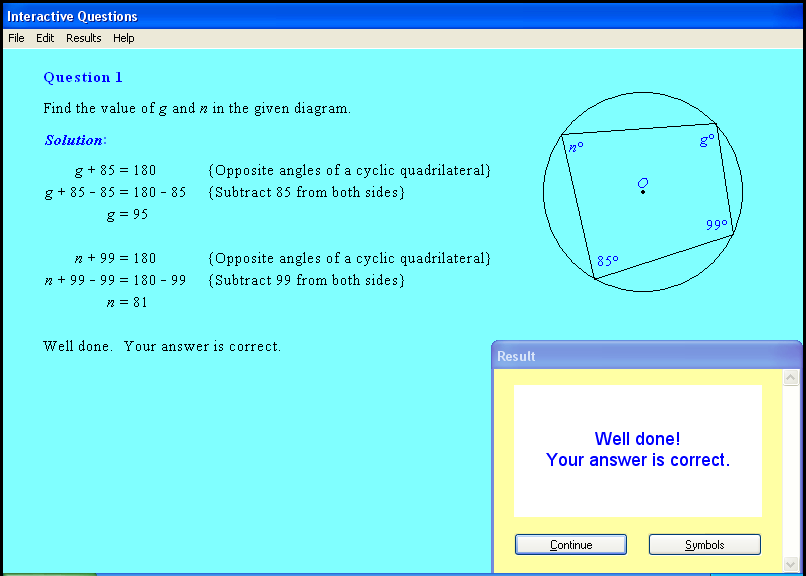
Task: Click the Result panel title bar
Action: (x=647, y=356)
